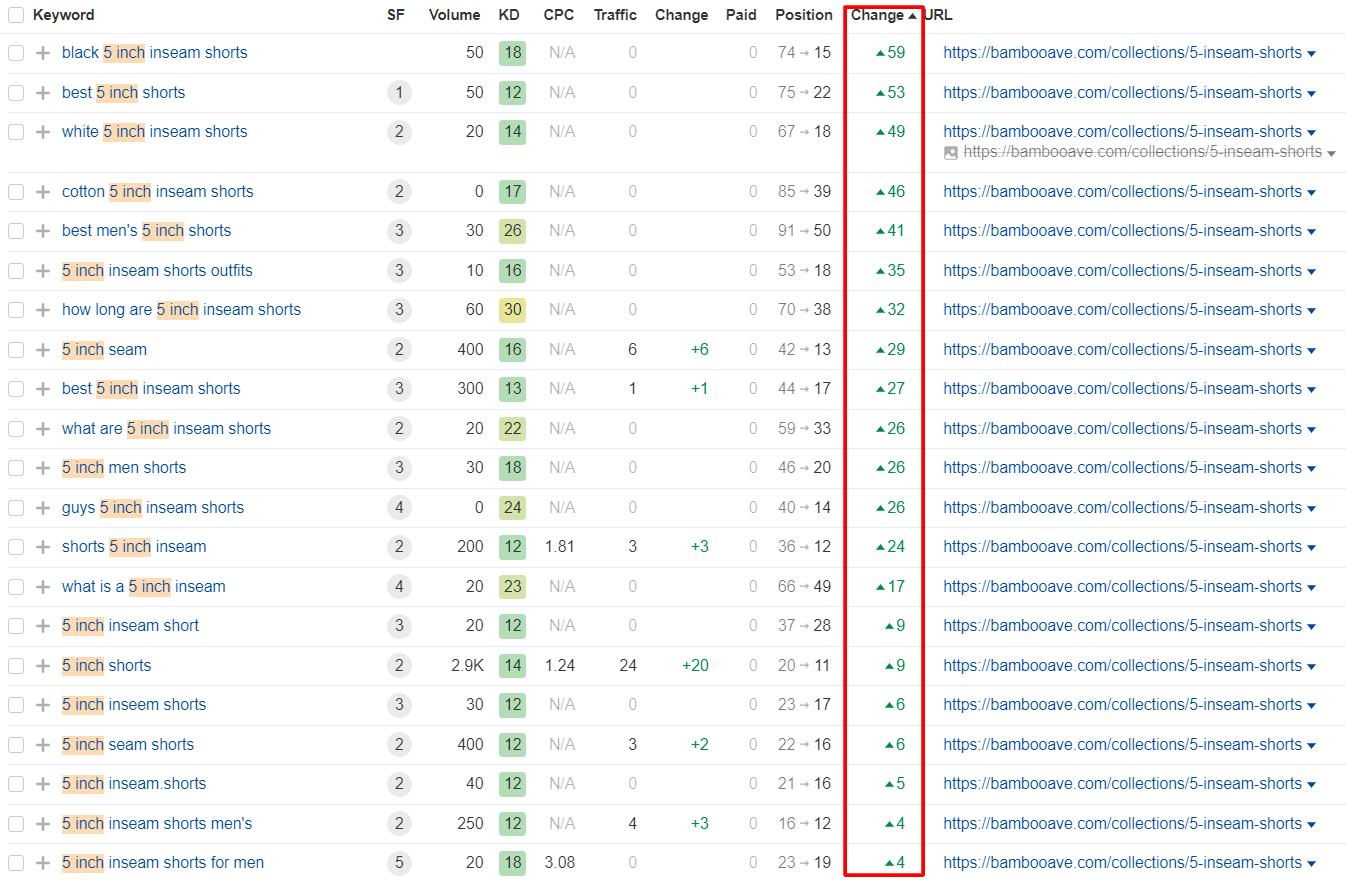Click the plus icon beside 'black 5 inch inseam shorts'

(x=42, y=53)
